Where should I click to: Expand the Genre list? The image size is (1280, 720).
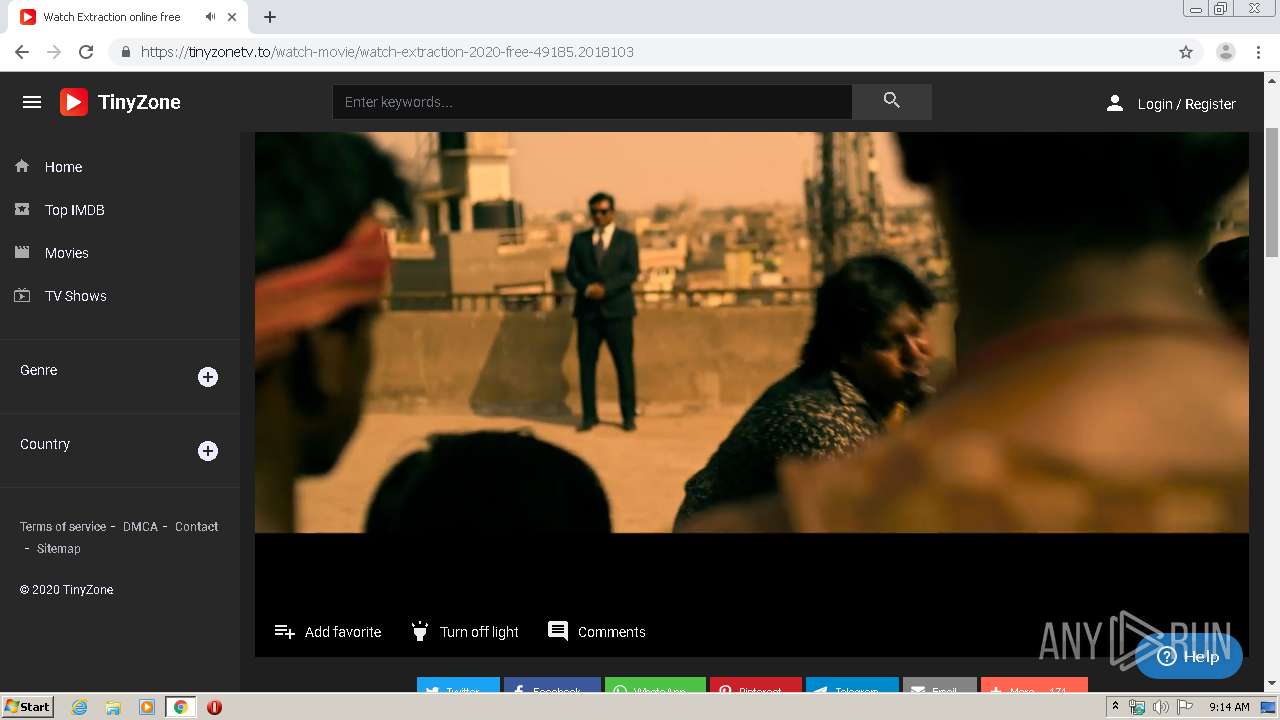208,377
